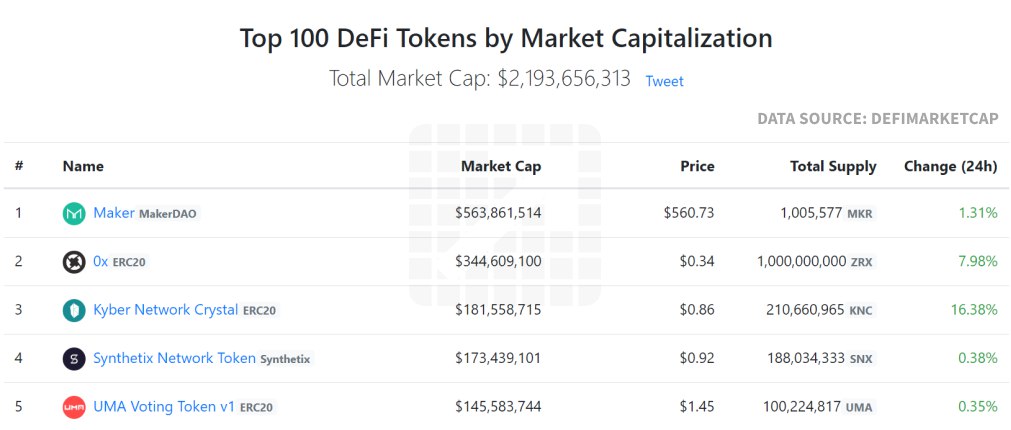Sort by Change (24h) column header
Viewport: 1011px width, 430px height.
950,166
